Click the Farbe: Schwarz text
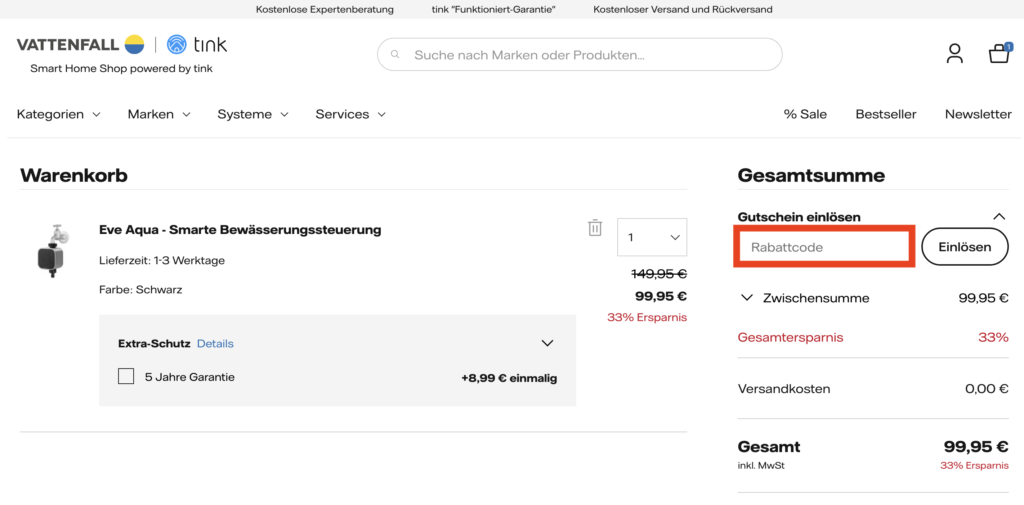Screen dimensions: 1024x505 pos(140,289)
